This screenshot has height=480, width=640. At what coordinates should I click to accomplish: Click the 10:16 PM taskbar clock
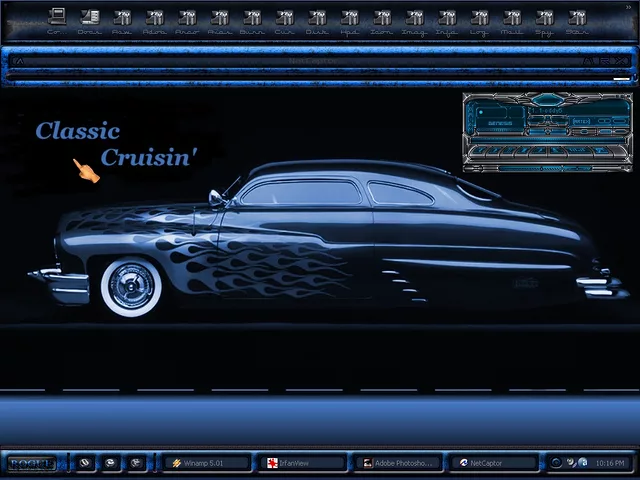tap(610, 463)
